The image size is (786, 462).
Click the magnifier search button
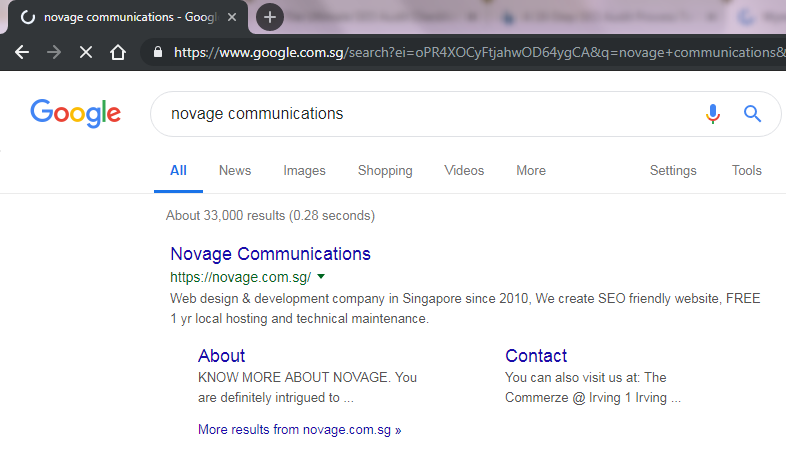(752, 114)
